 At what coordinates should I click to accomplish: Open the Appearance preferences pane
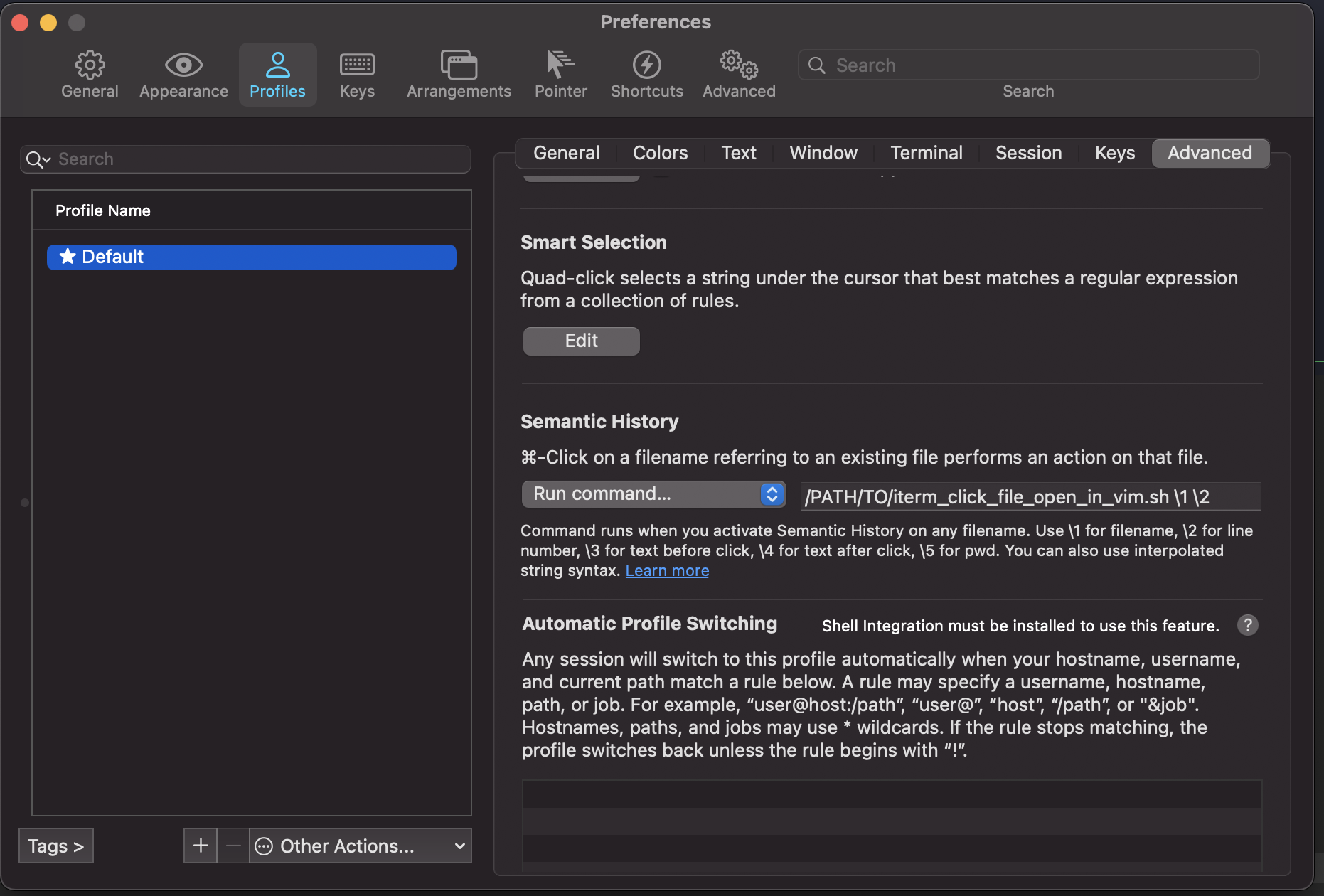183,75
